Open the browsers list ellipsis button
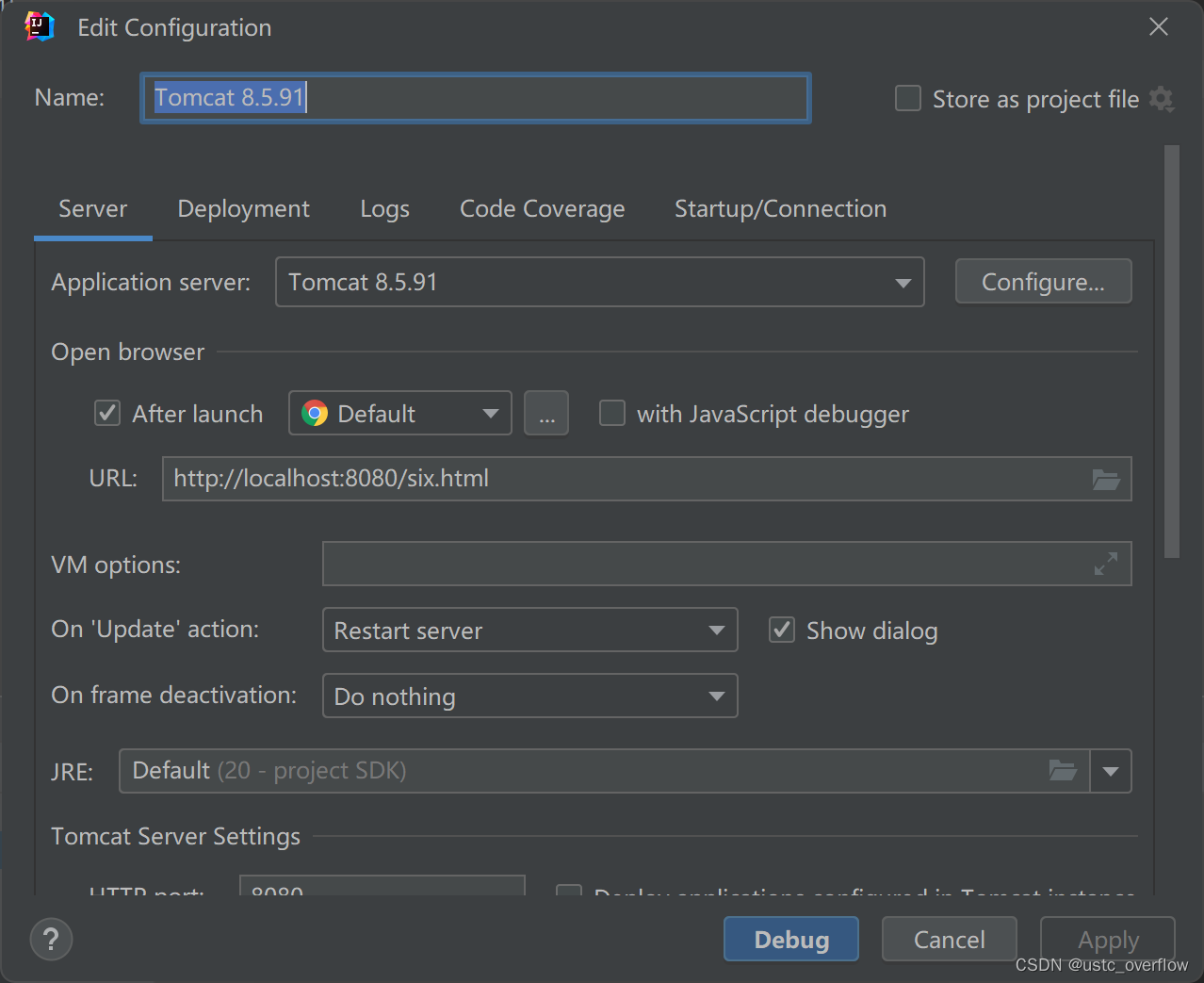Viewport: 1204px width, 983px height. pyautogui.click(x=546, y=413)
